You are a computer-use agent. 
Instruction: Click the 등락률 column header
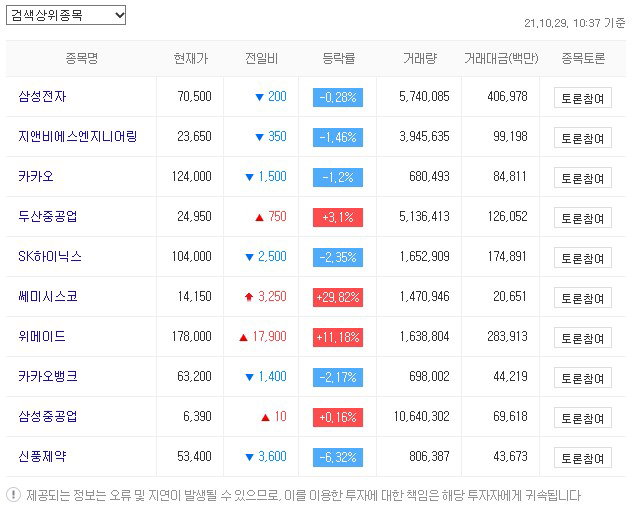tap(338, 58)
